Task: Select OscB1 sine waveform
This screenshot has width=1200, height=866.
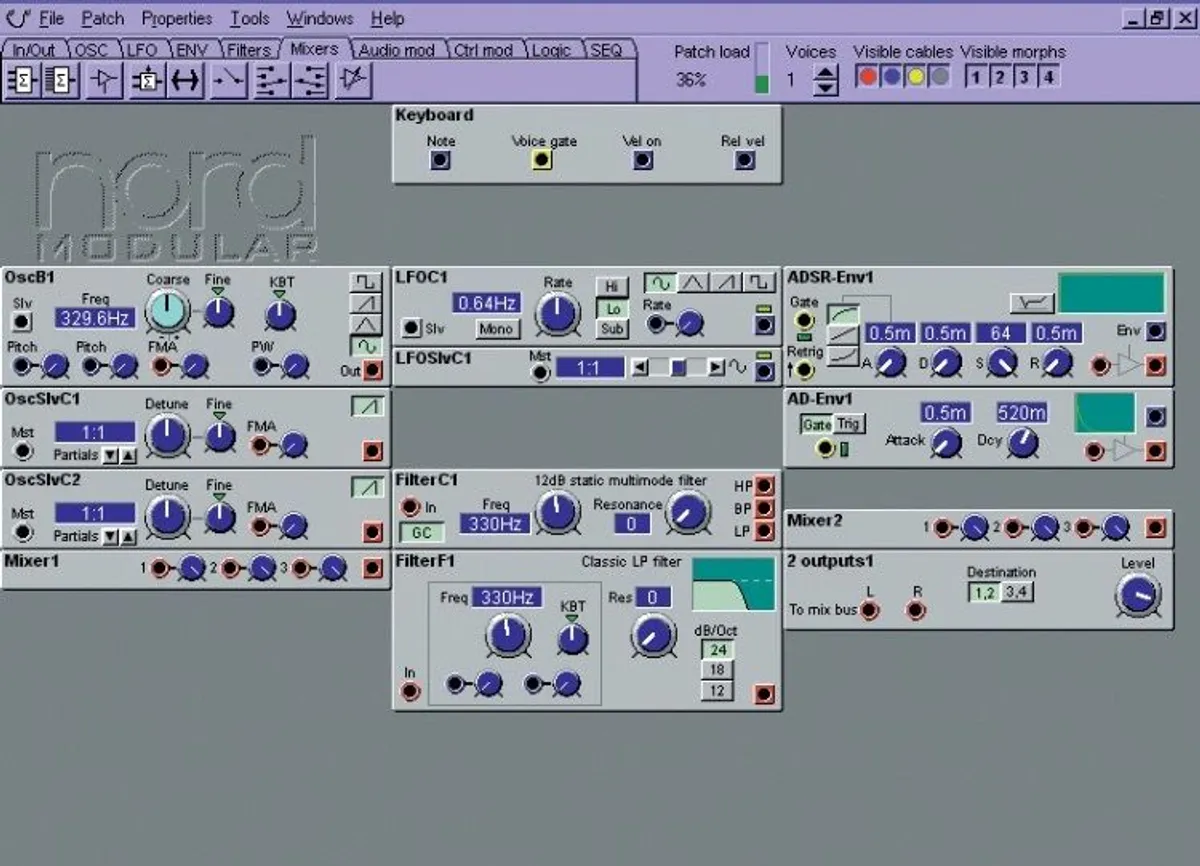Action: pos(366,345)
